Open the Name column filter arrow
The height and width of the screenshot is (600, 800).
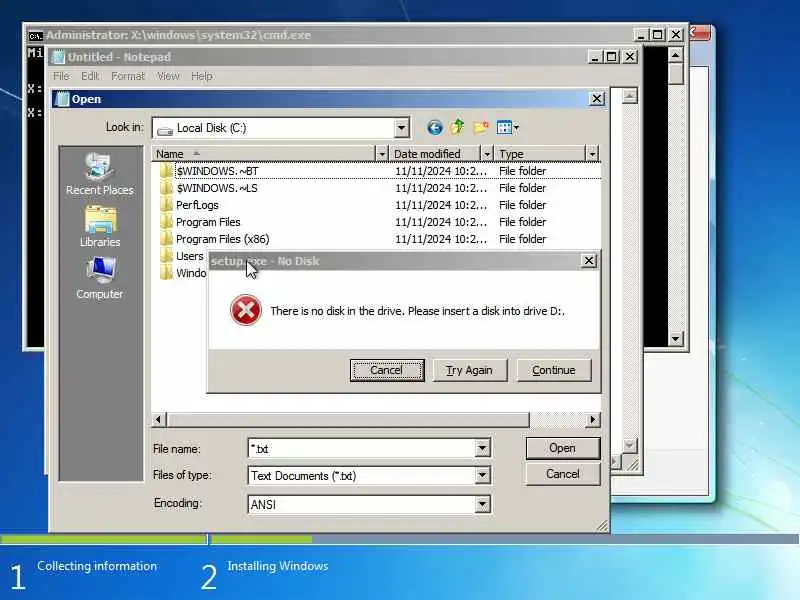coord(382,154)
